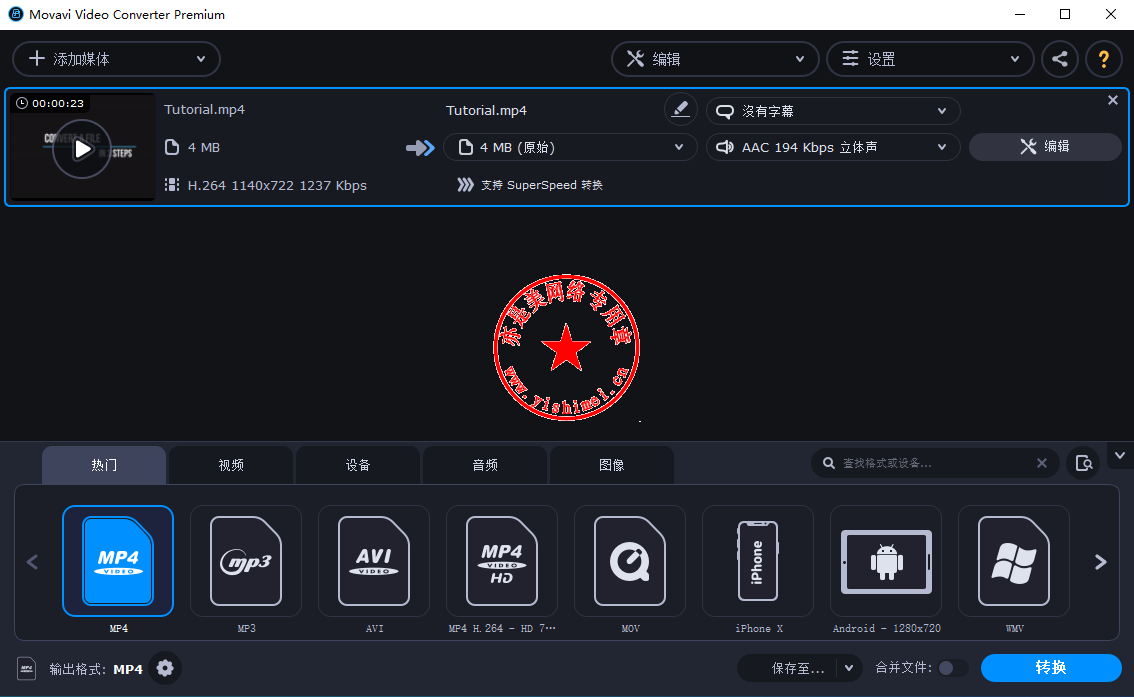Viewport: 1134px width, 697px height.
Task: Select the MP3 audio format icon
Action: (x=246, y=561)
